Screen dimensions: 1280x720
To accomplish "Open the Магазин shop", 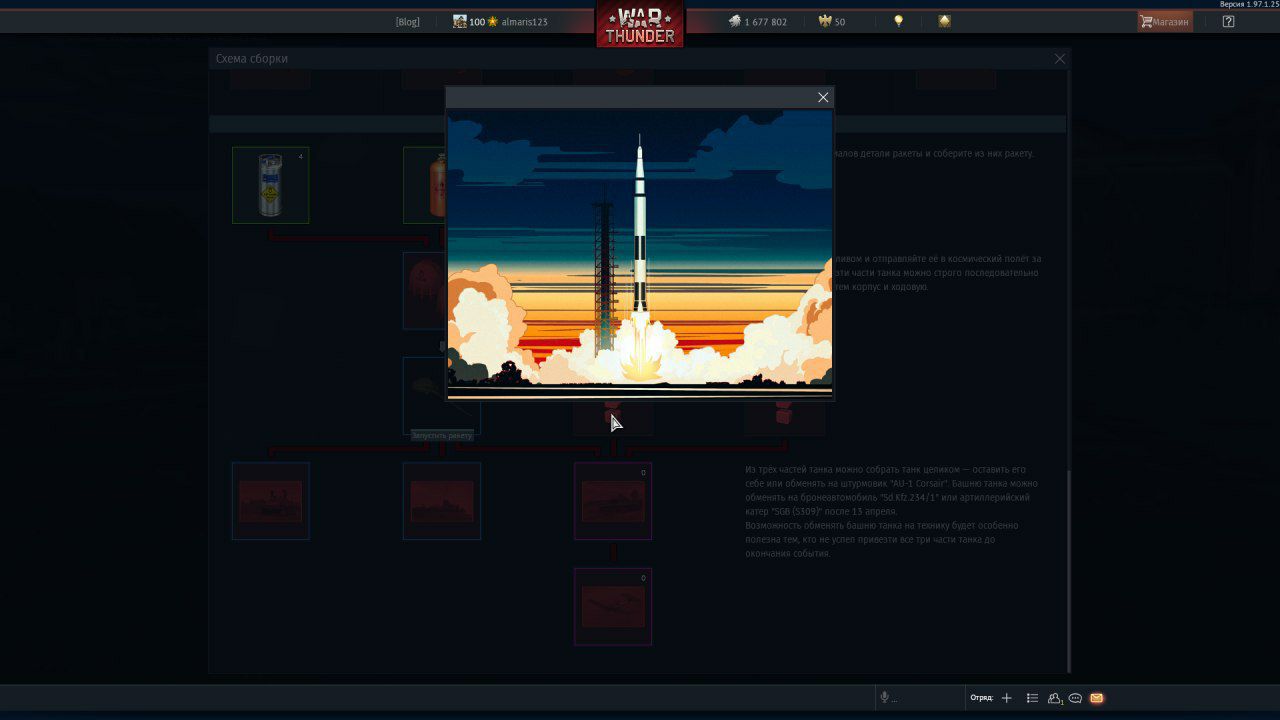I will click(1165, 21).
